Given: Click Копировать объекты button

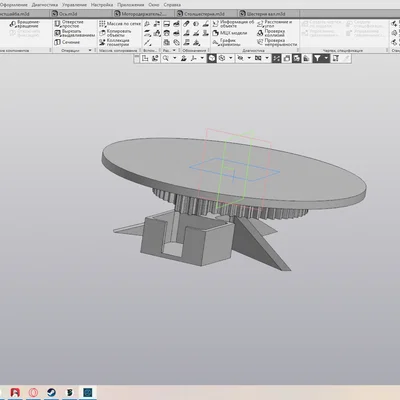Looking at the screenshot, I should (x=116, y=33).
